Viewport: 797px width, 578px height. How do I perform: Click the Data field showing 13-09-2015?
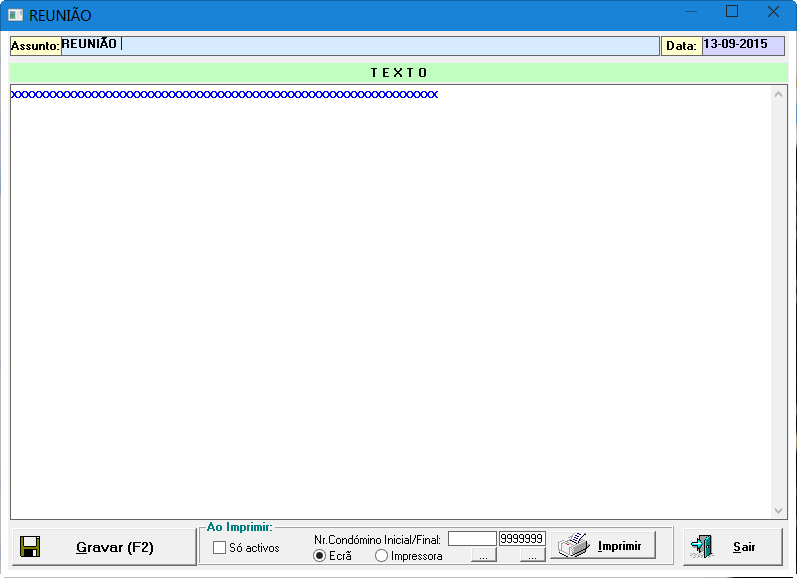[743, 45]
